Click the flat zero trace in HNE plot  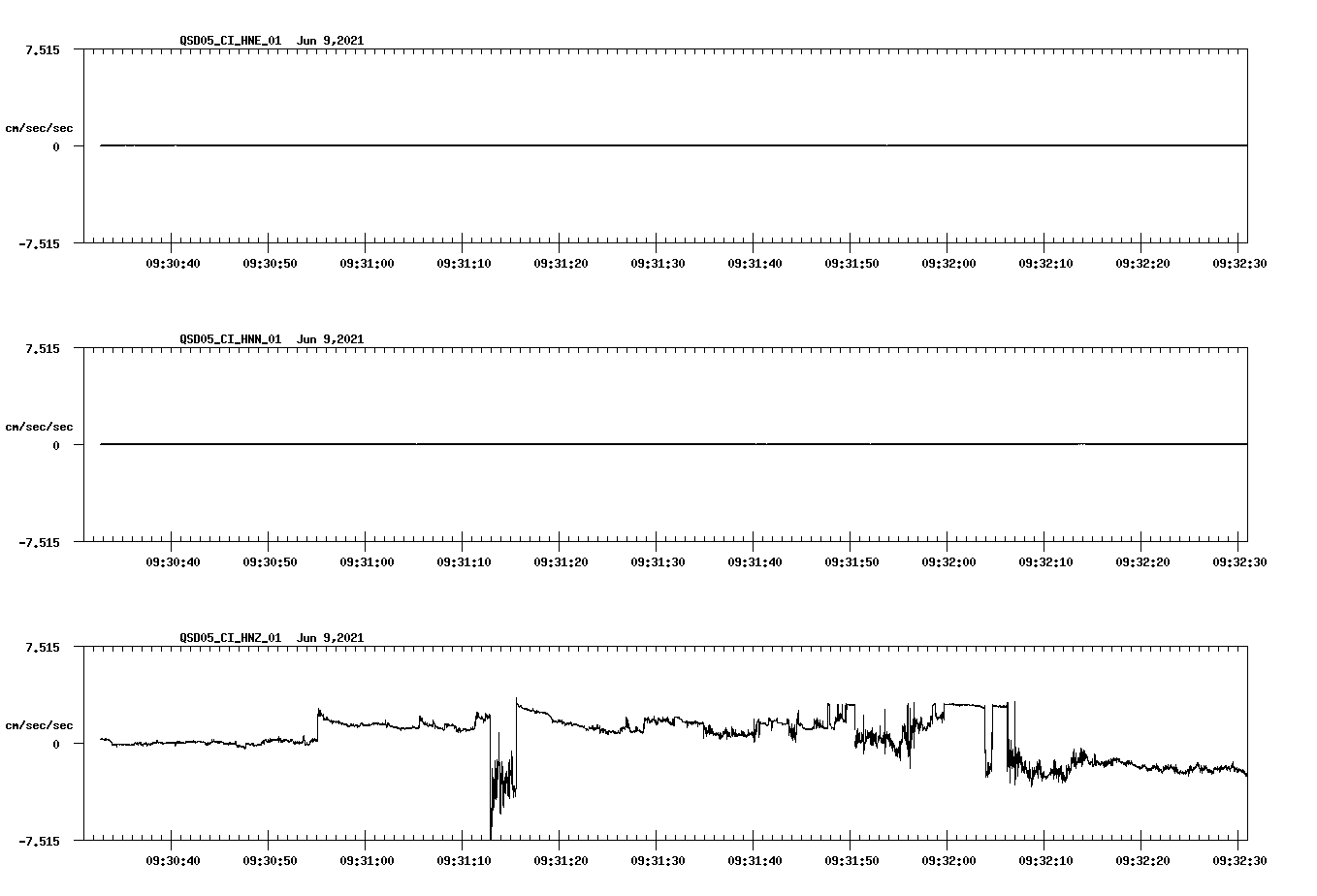(x=673, y=145)
